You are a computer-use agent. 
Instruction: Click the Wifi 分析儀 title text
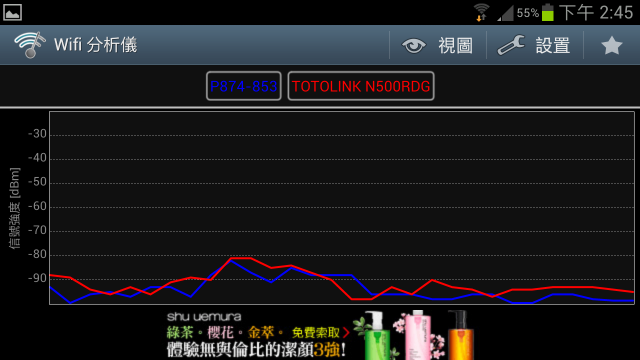click(96, 45)
